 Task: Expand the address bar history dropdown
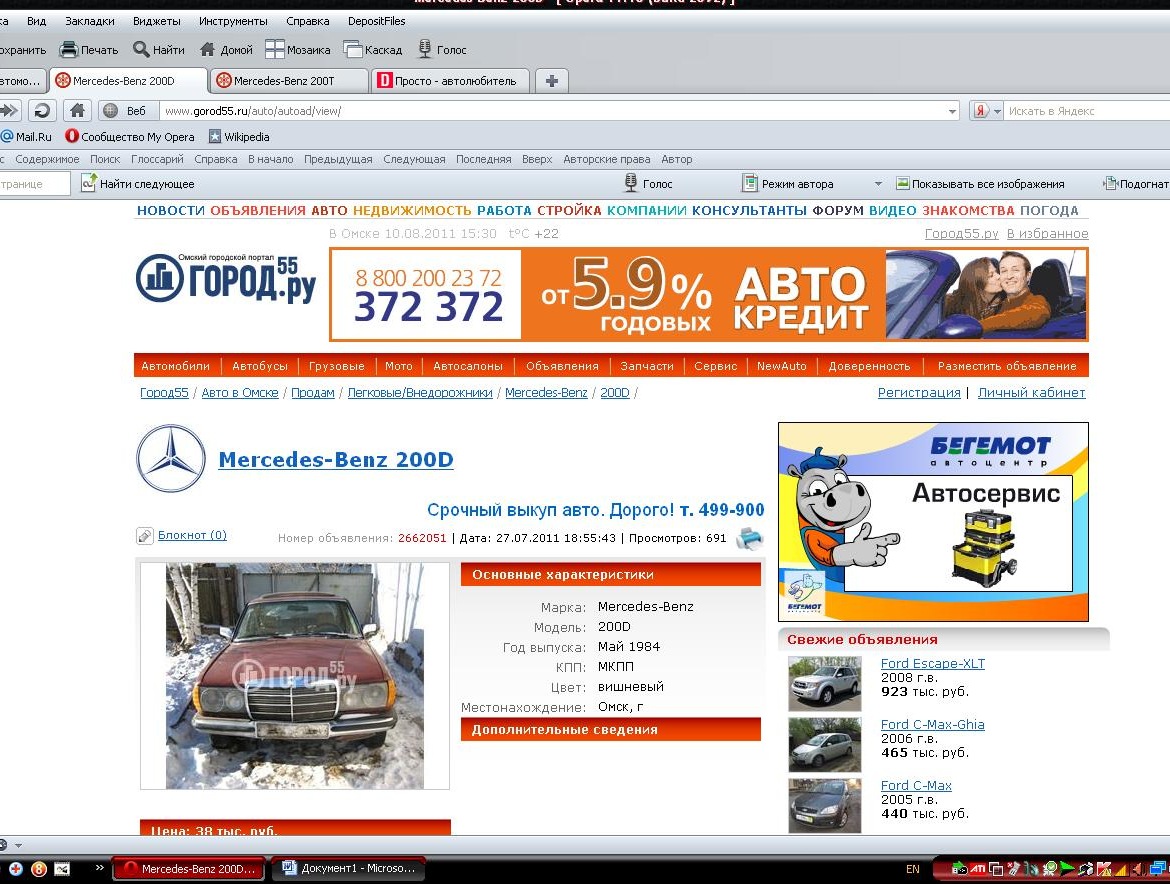point(952,111)
